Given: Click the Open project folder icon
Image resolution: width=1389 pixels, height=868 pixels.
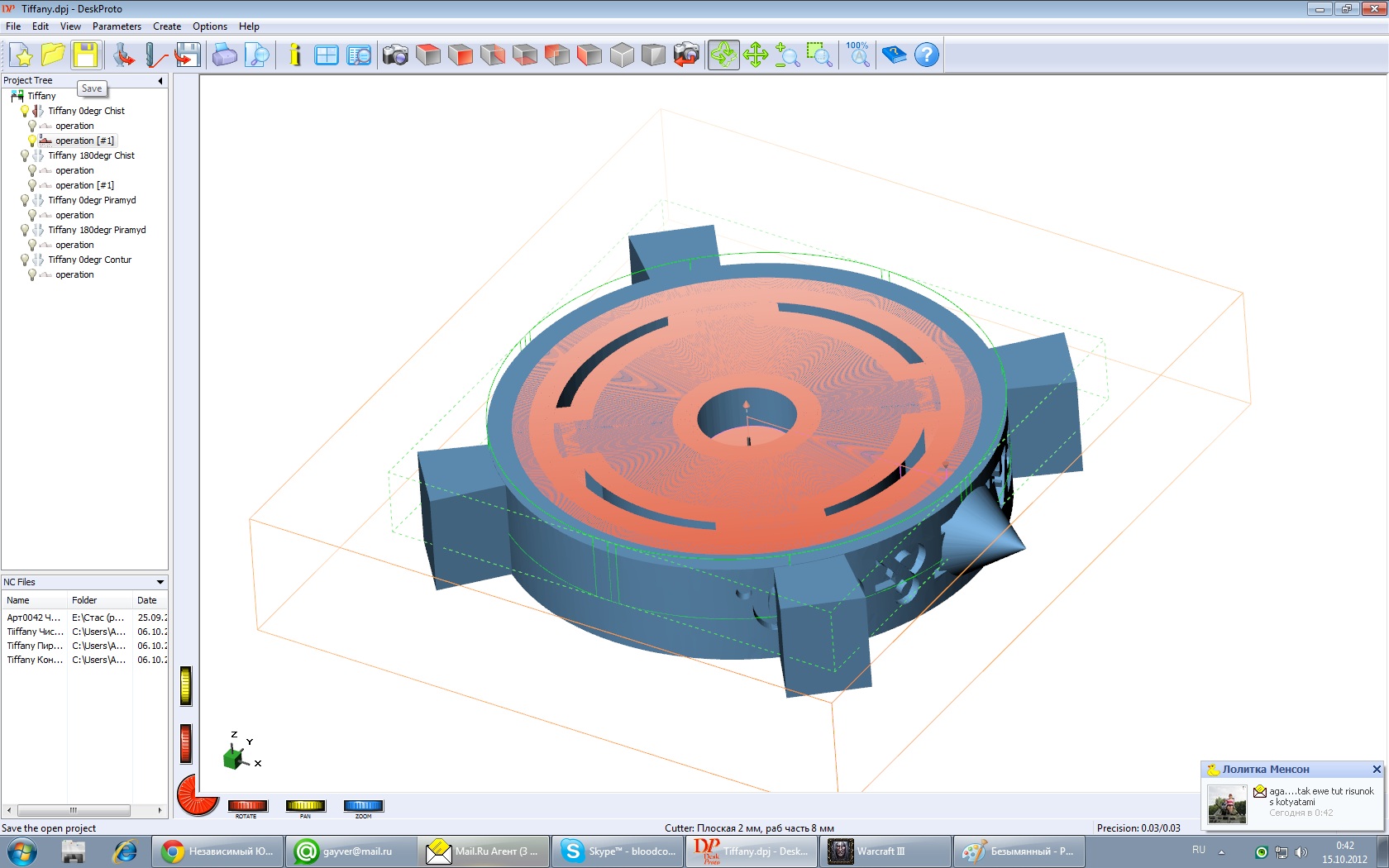Looking at the screenshot, I should point(53,55).
